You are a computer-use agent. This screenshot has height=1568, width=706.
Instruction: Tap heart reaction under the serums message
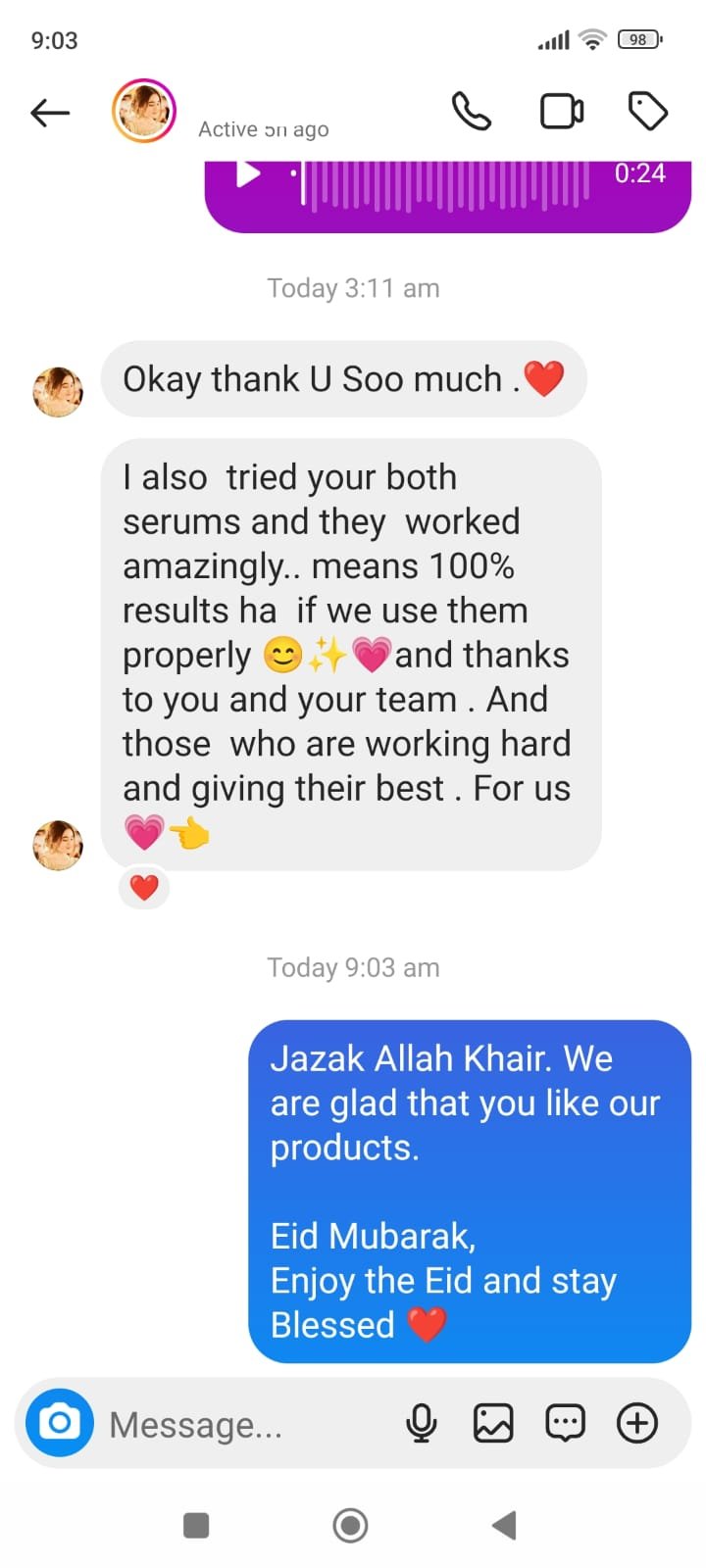click(144, 888)
